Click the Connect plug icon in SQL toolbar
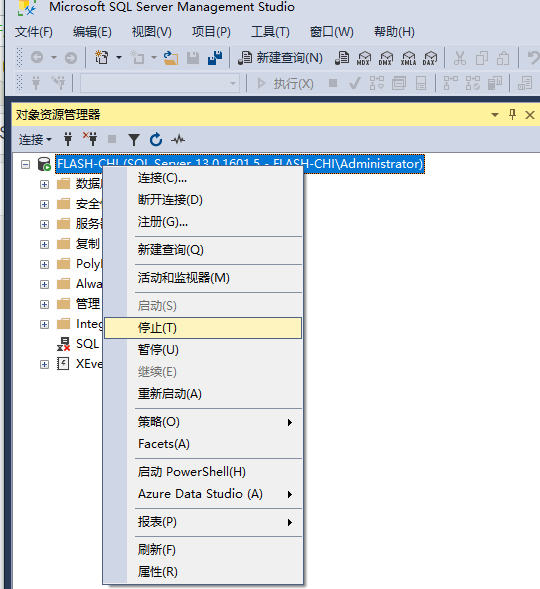The height and width of the screenshot is (589, 540). (36, 83)
